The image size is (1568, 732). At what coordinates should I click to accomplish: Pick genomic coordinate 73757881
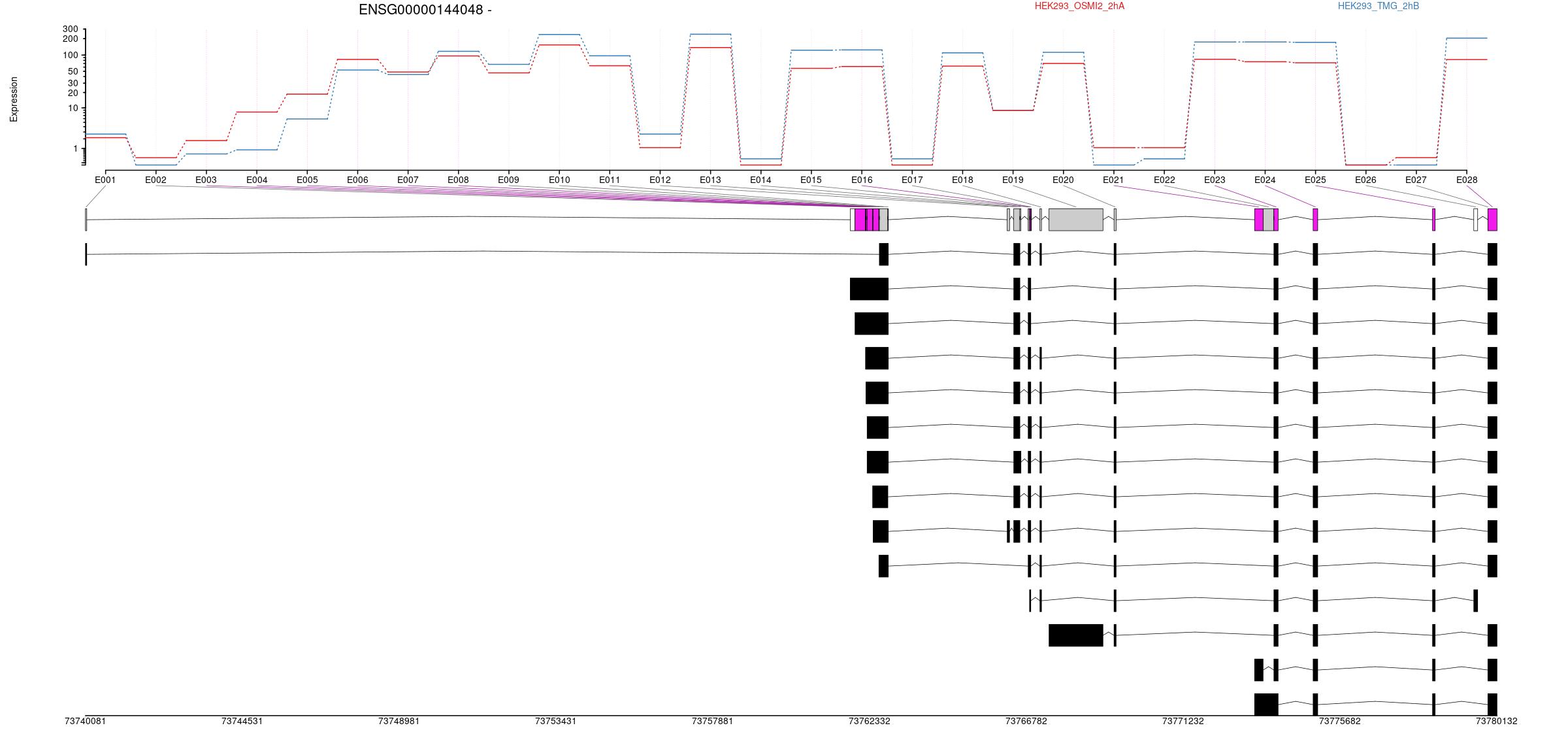[x=712, y=722]
